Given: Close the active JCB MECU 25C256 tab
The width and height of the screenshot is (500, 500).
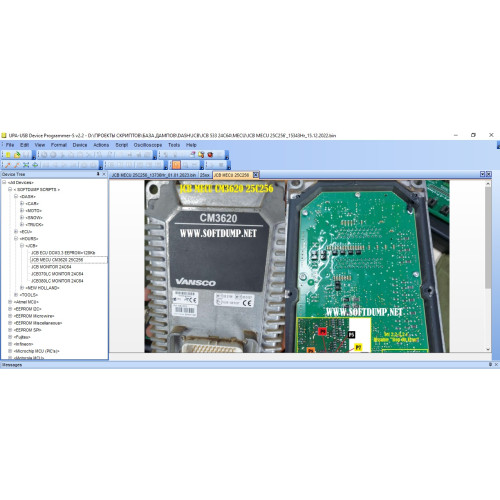Looking at the screenshot, I should (x=256, y=175).
